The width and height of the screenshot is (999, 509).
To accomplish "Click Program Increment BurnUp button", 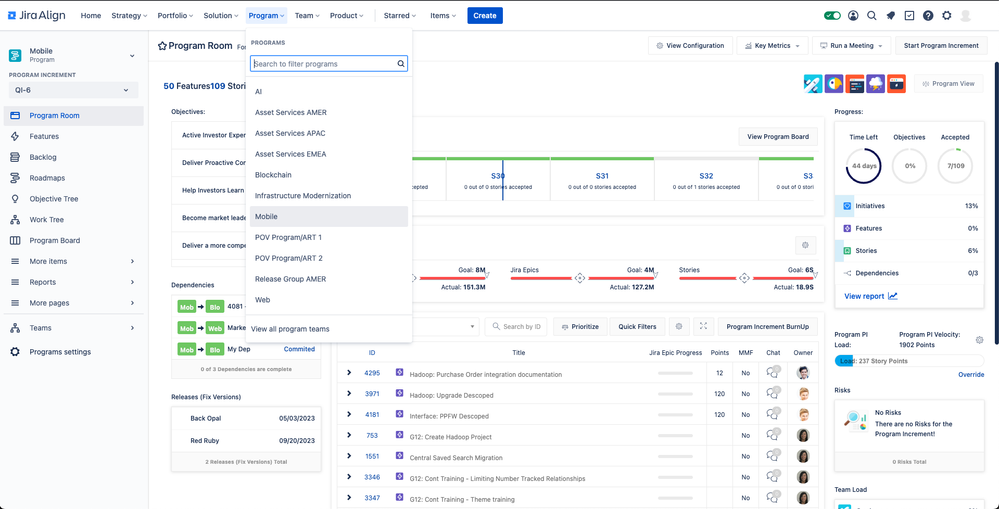I will coord(768,326).
